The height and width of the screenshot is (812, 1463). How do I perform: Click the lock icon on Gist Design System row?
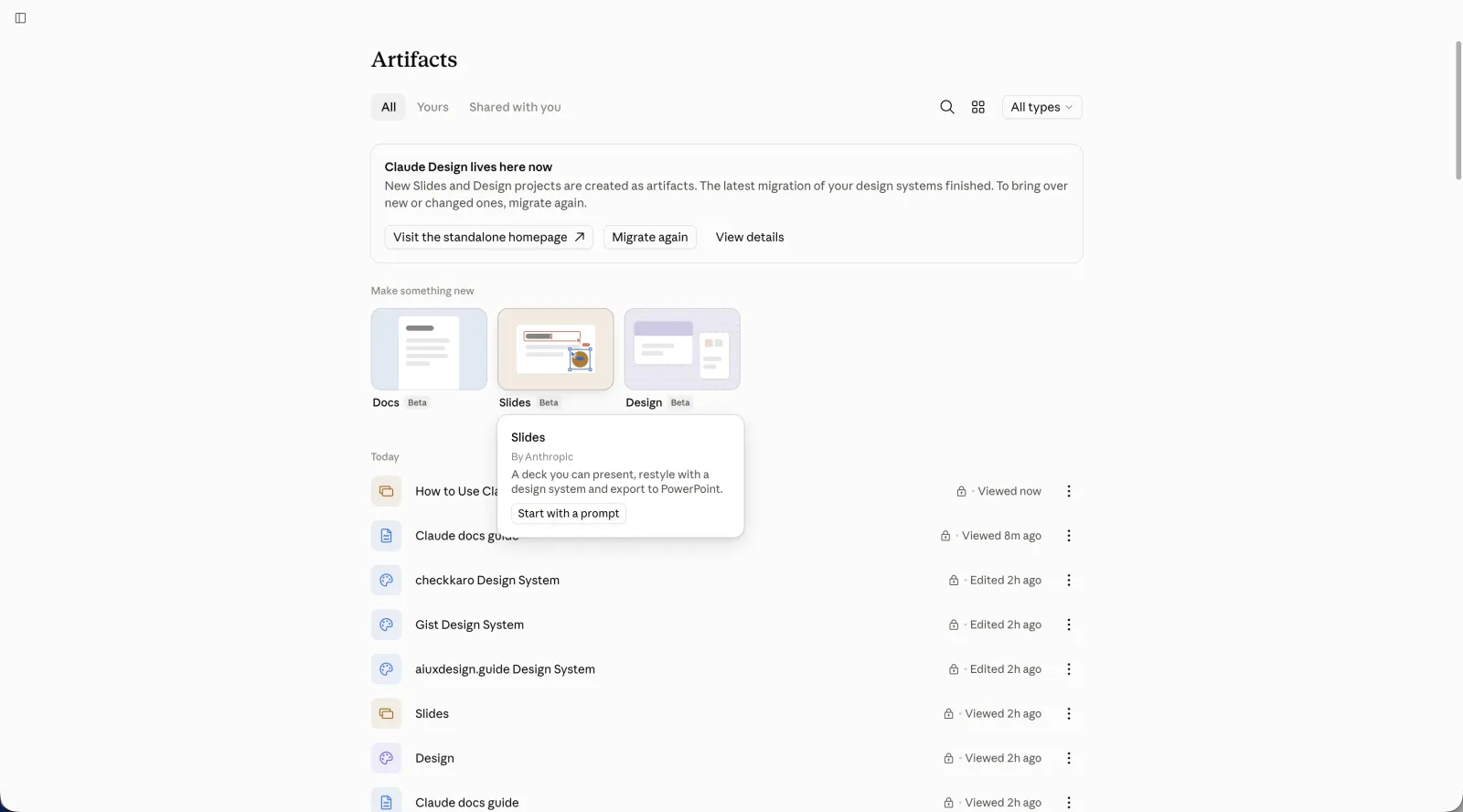coord(954,625)
